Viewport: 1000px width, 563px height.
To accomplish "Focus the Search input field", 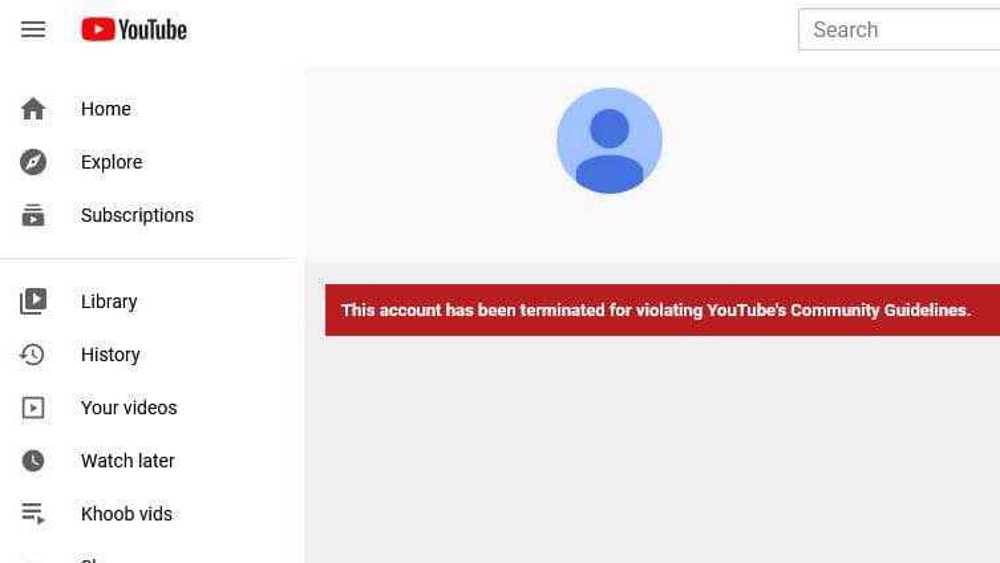I will pos(899,29).
